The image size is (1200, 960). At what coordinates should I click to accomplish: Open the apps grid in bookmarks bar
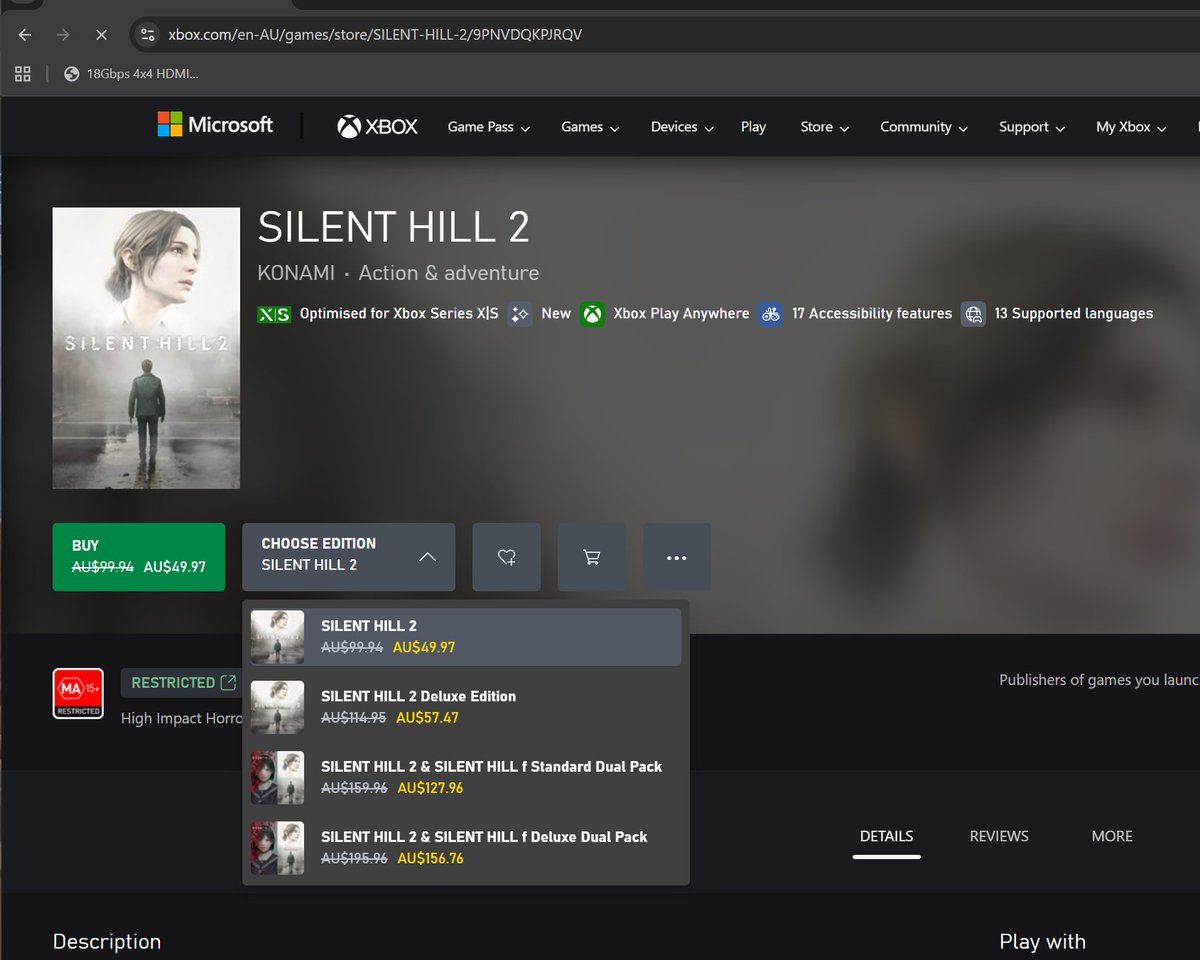coord(23,73)
